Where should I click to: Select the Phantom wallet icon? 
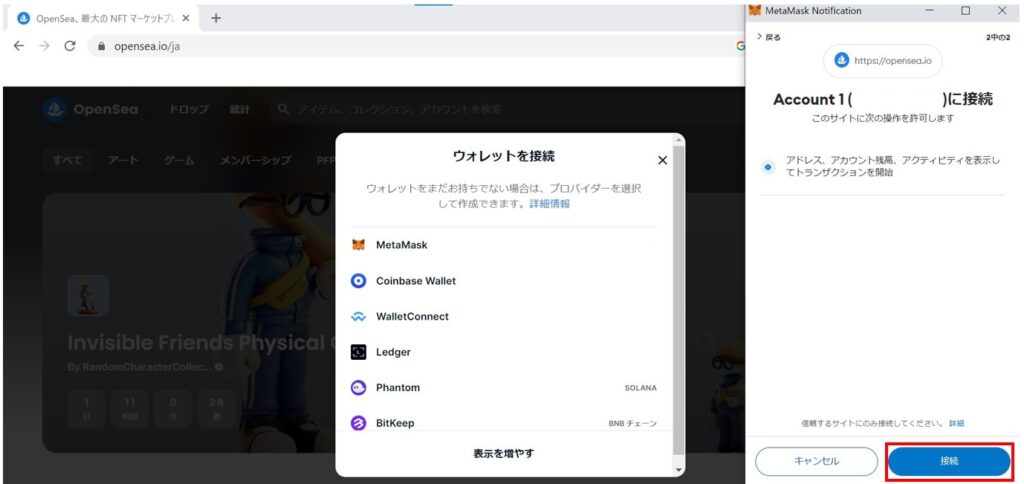tap(358, 388)
